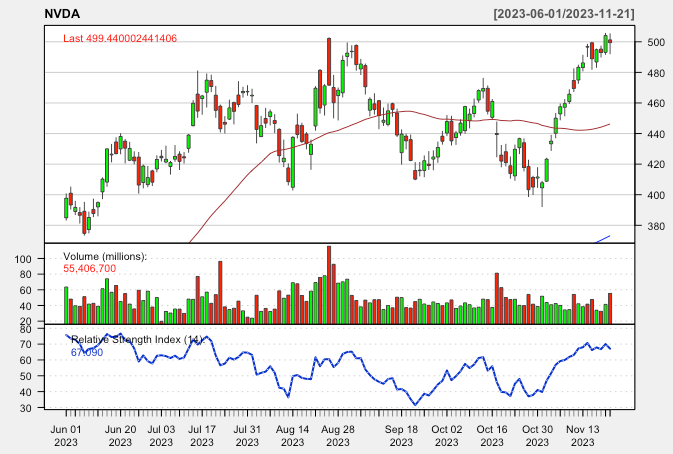Click the Jul 31 2023 date label
Screen dimensions: 673x454
(247, 436)
